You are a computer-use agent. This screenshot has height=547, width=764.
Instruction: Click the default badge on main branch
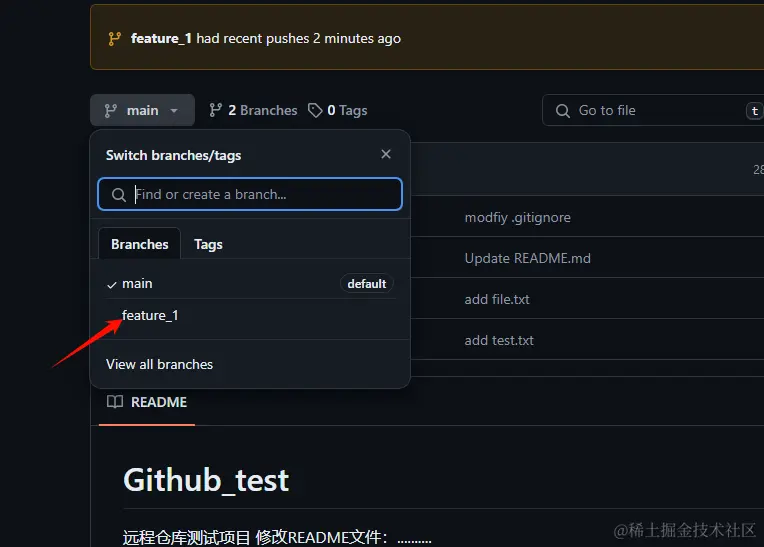(366, 283)
